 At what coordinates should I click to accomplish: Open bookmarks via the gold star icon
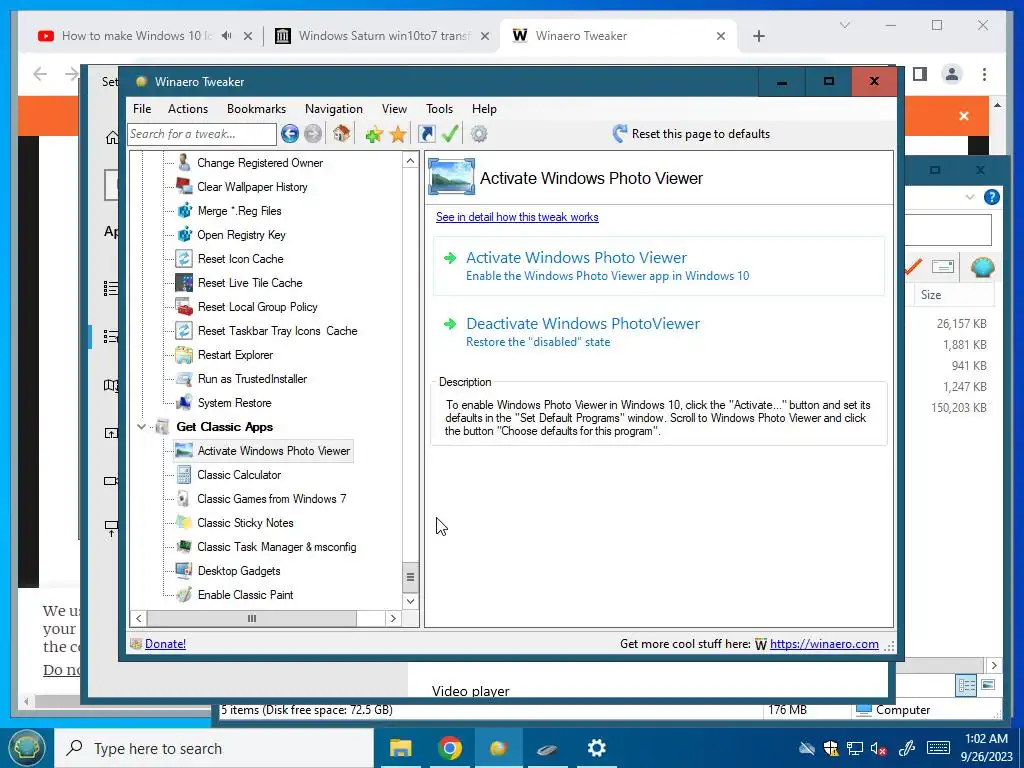pyautogui.click(x=398, y=134)
